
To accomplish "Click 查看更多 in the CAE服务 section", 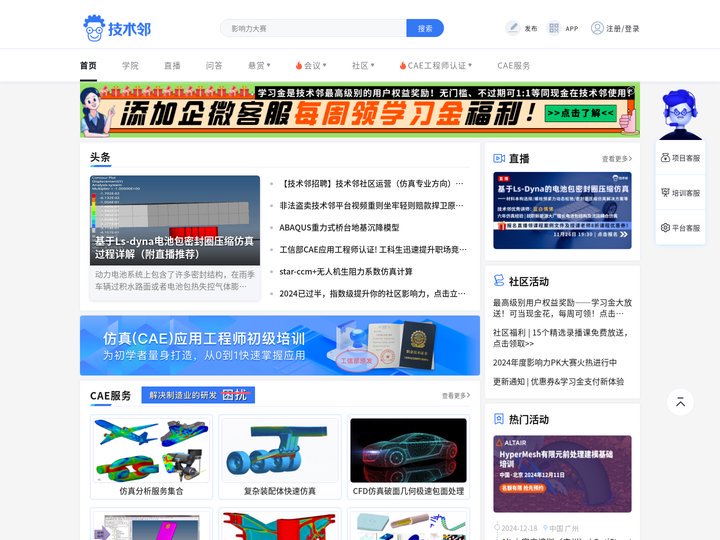I will [456, 395].
